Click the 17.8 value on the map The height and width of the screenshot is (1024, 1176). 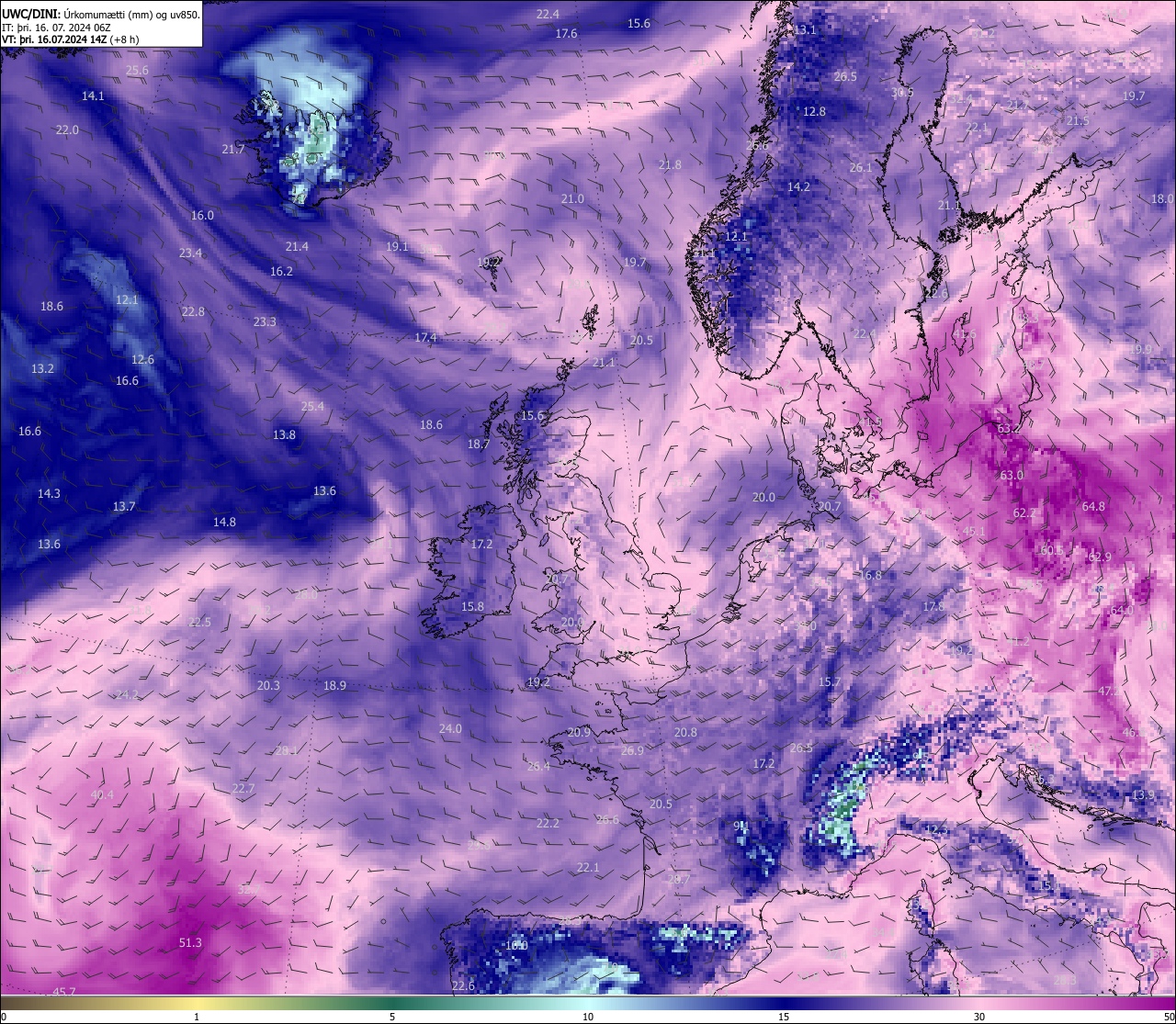tap(933, 606)
